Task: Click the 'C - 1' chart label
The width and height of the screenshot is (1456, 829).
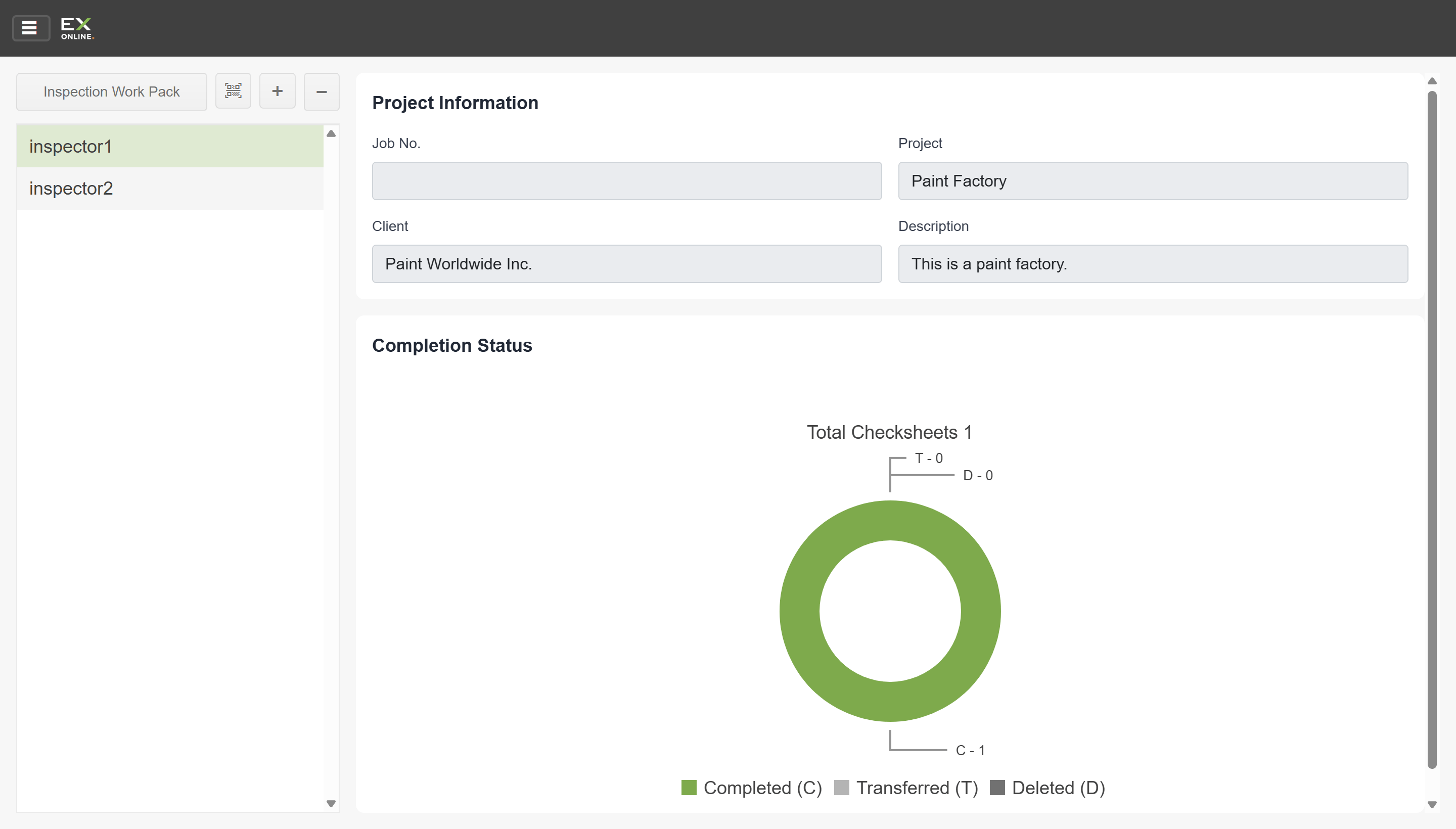Action: [970, 751]
